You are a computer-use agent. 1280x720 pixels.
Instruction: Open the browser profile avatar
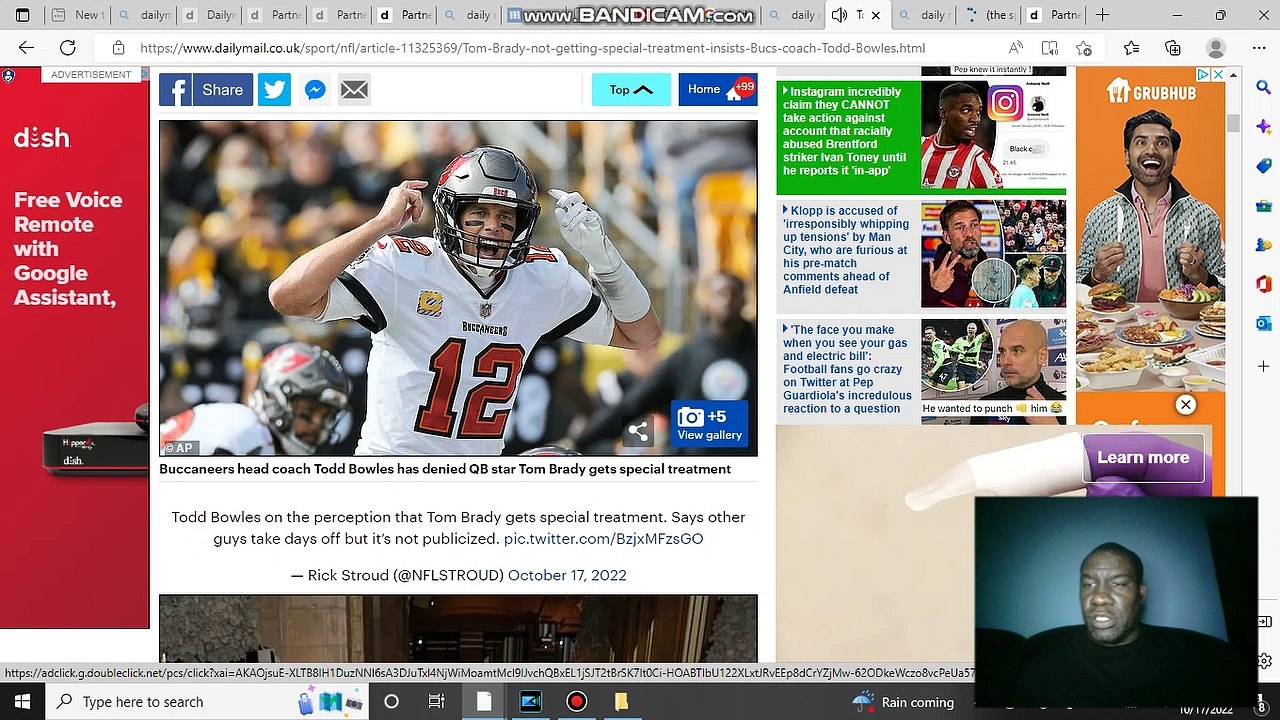tap(1216, 48)
